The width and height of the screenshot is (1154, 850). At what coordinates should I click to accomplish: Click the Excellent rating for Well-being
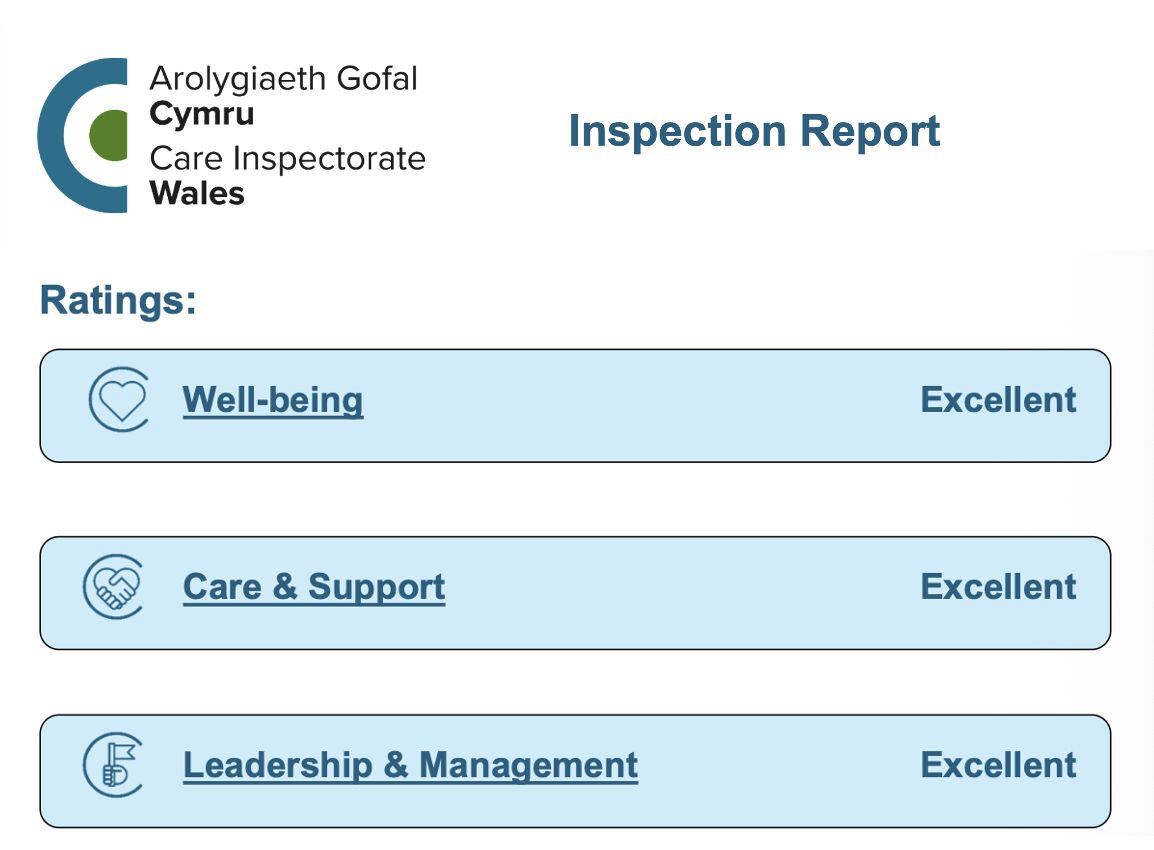click(x=999, y=400)
